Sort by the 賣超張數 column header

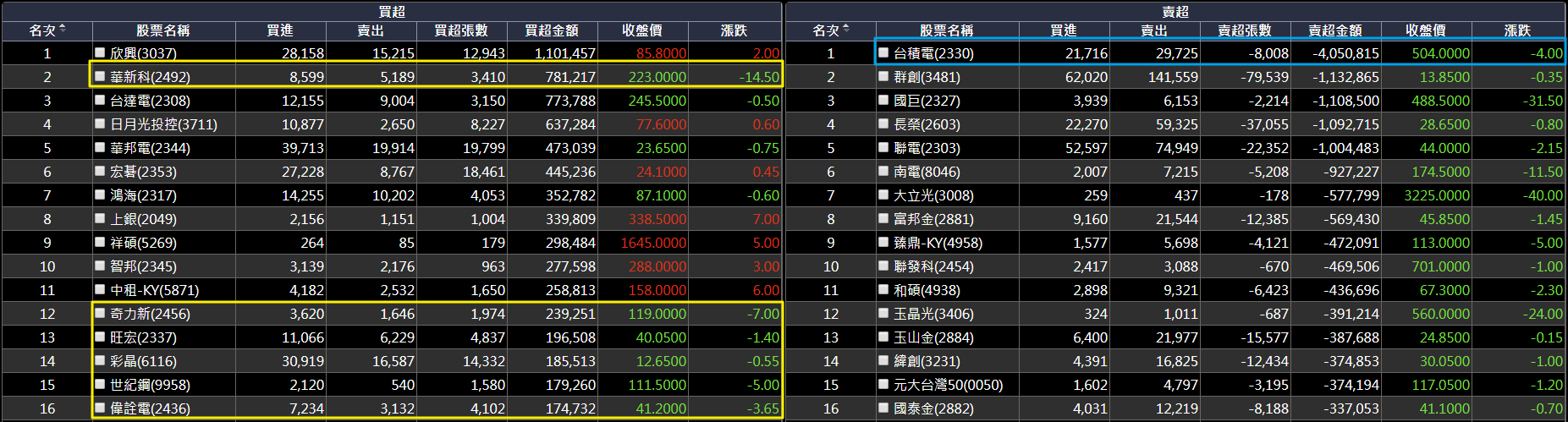(1245, 30)
